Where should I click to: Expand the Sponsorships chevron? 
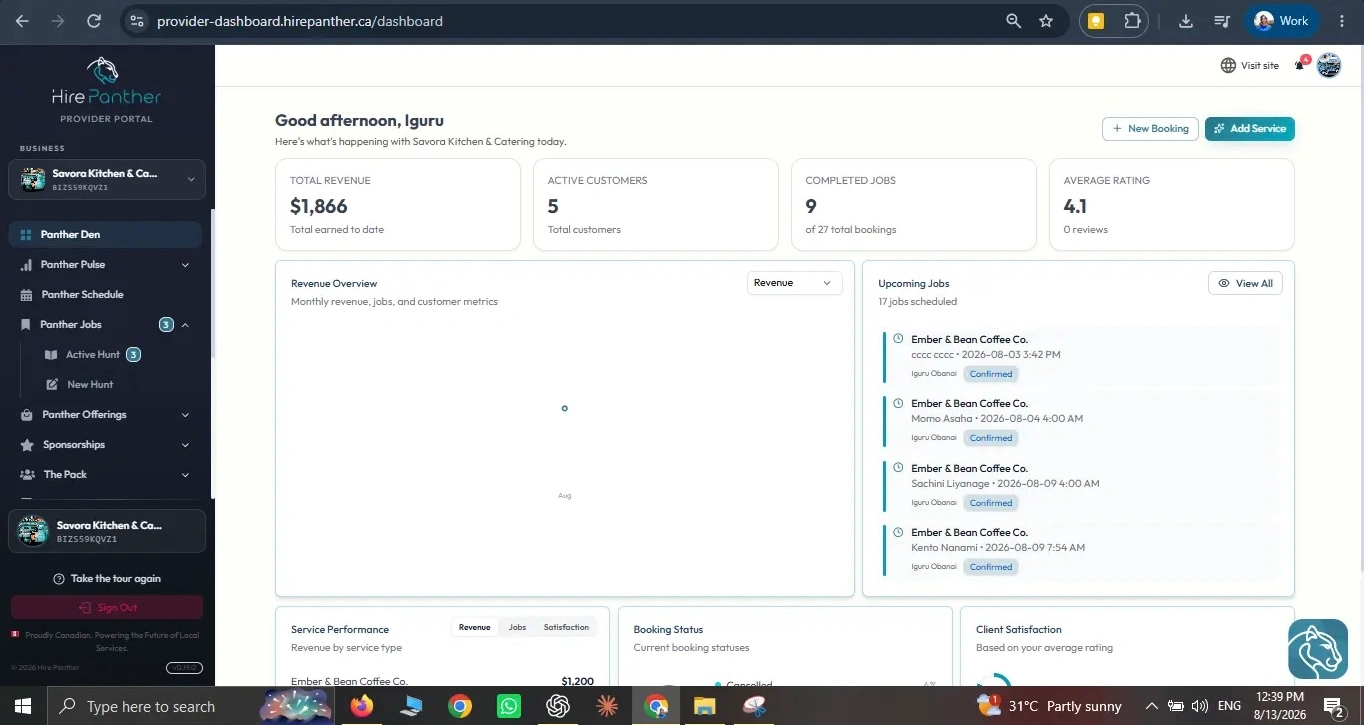[x=185, y=445]
